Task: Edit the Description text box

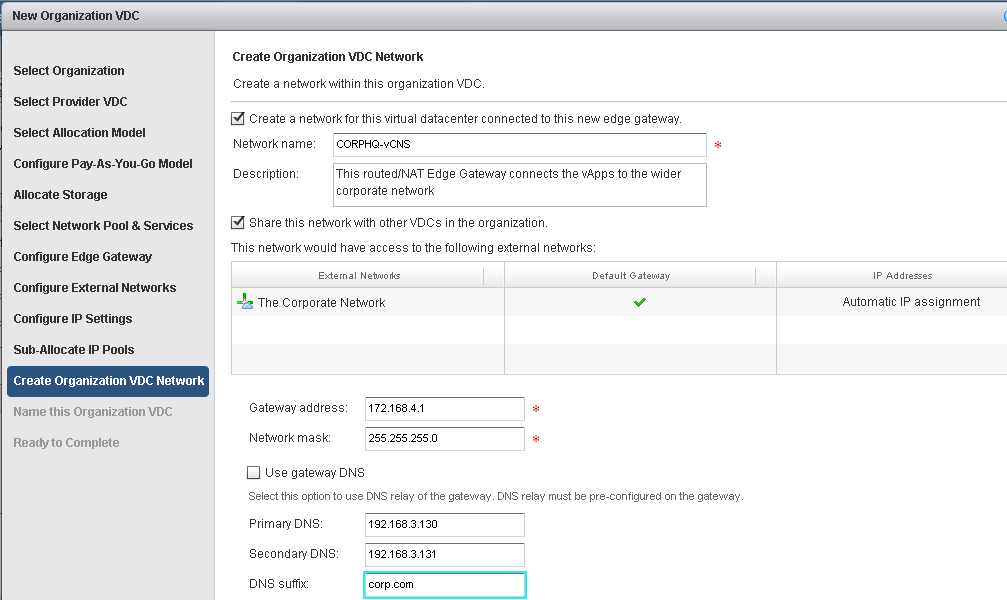Action: click(519, 184)
